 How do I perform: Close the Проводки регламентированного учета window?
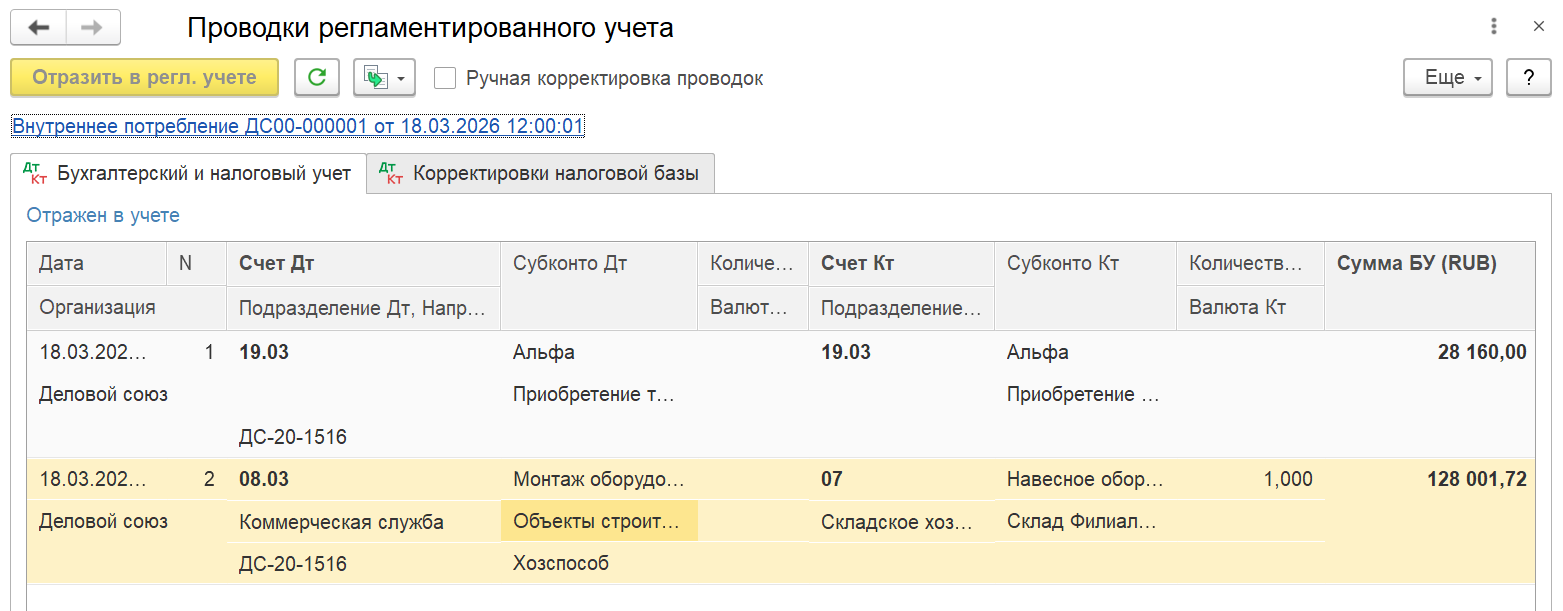coord(1539,27)
